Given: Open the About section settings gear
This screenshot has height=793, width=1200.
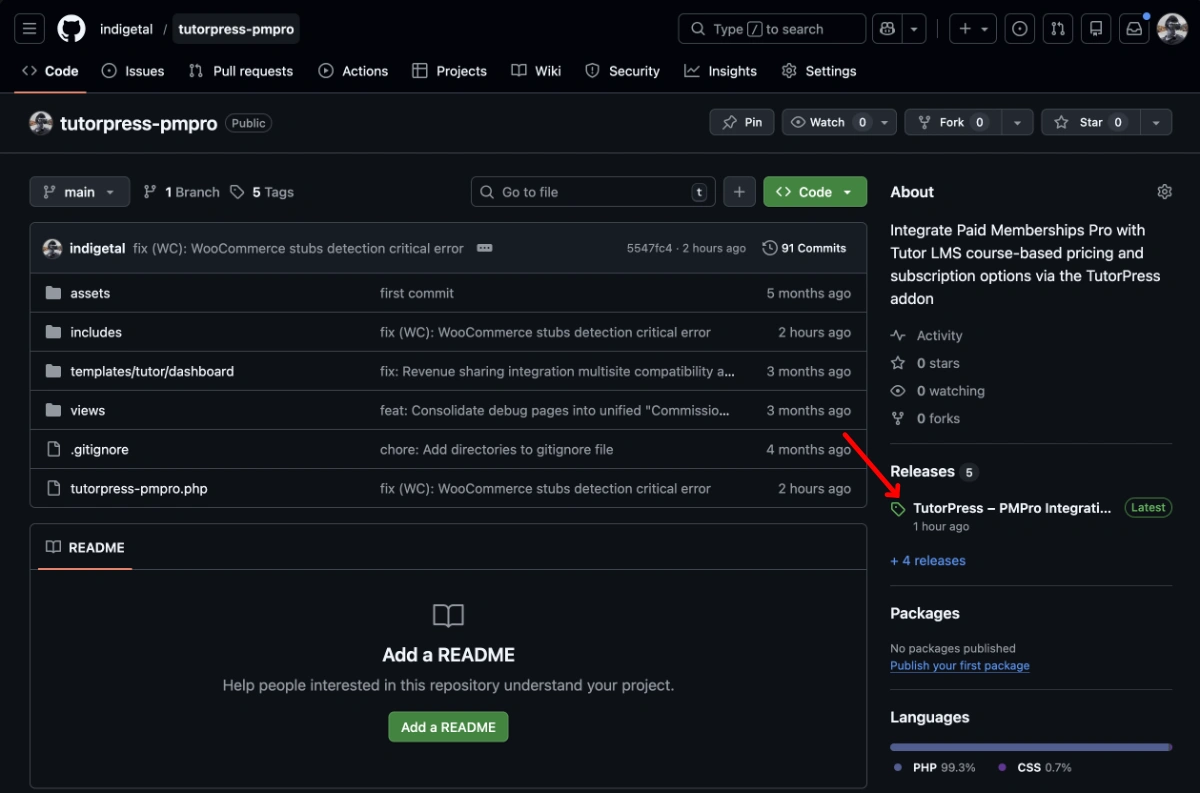Looking at the screenshot, I should point(1164,191).
